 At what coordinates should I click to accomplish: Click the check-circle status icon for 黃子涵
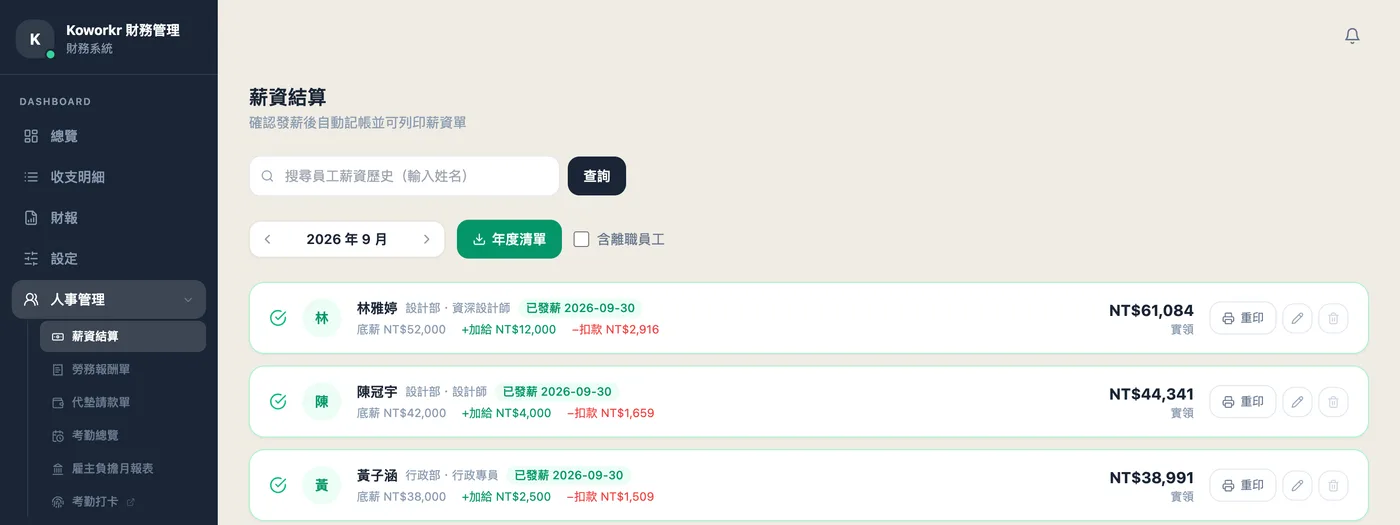tap(278, 485)
